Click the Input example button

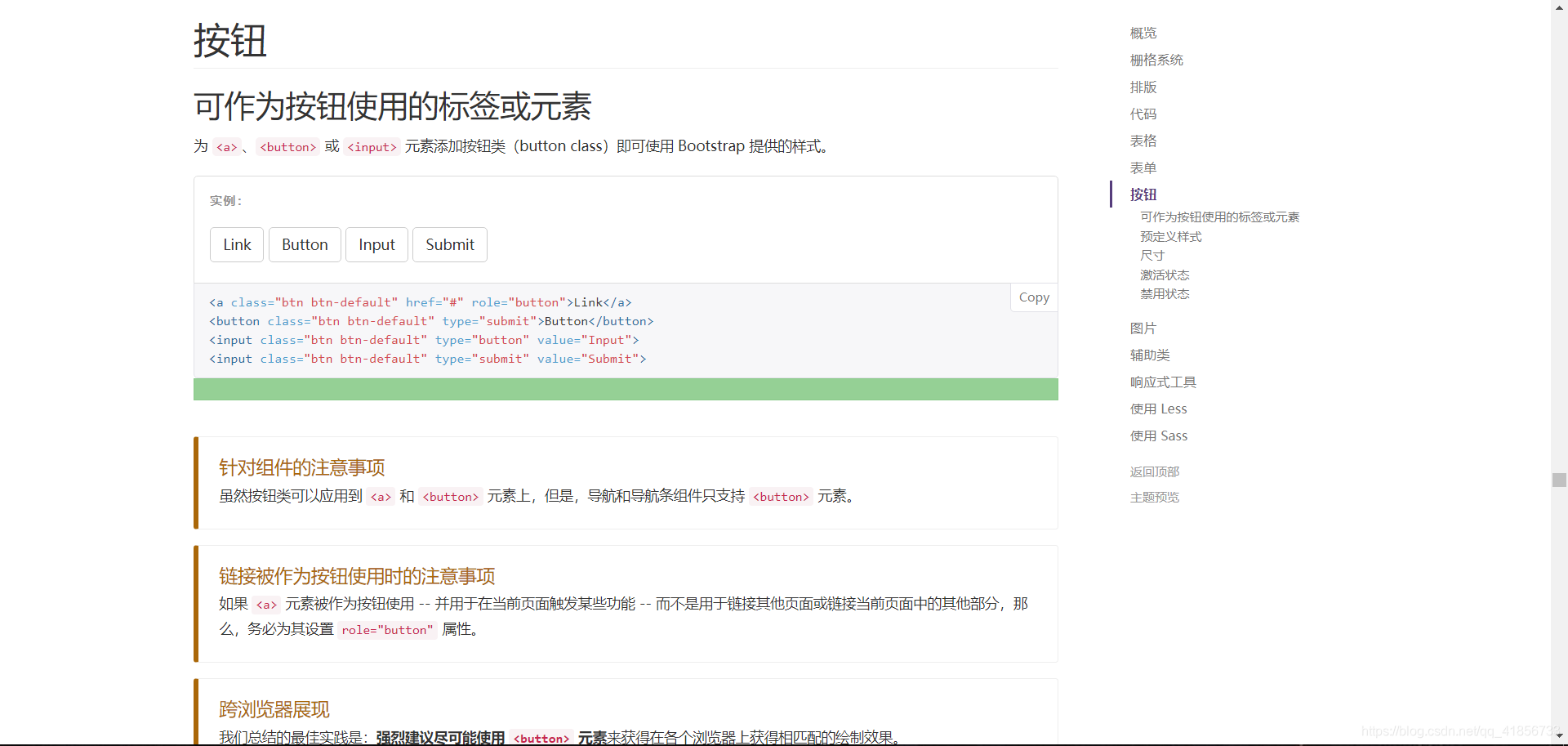pos(376,244)
